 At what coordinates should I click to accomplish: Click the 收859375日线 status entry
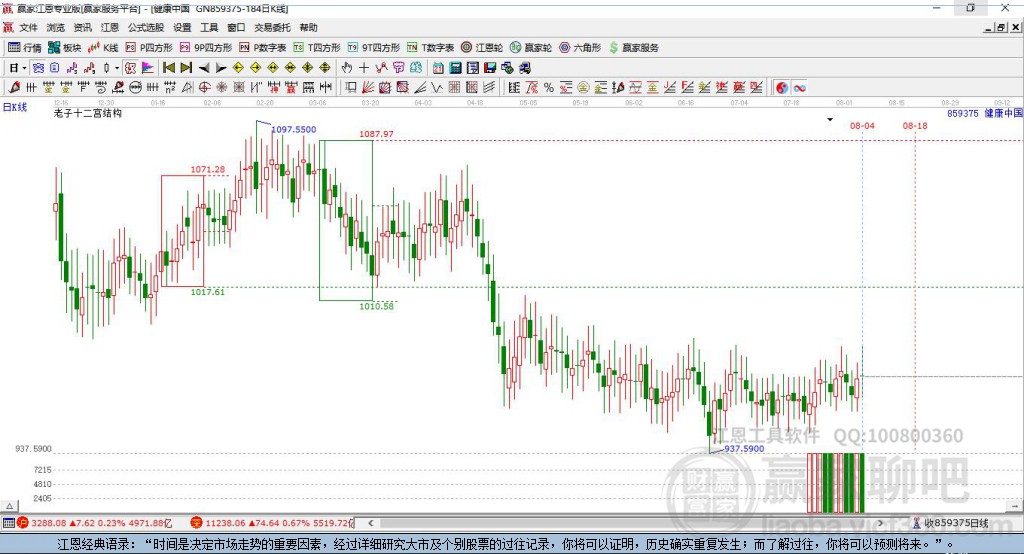point(950,523)
